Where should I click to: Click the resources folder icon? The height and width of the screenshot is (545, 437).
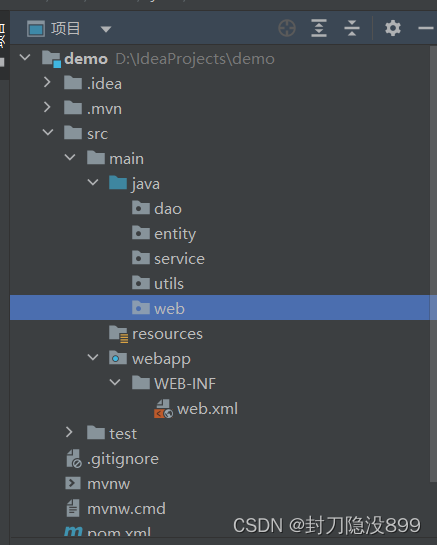[x=119, y=334]
